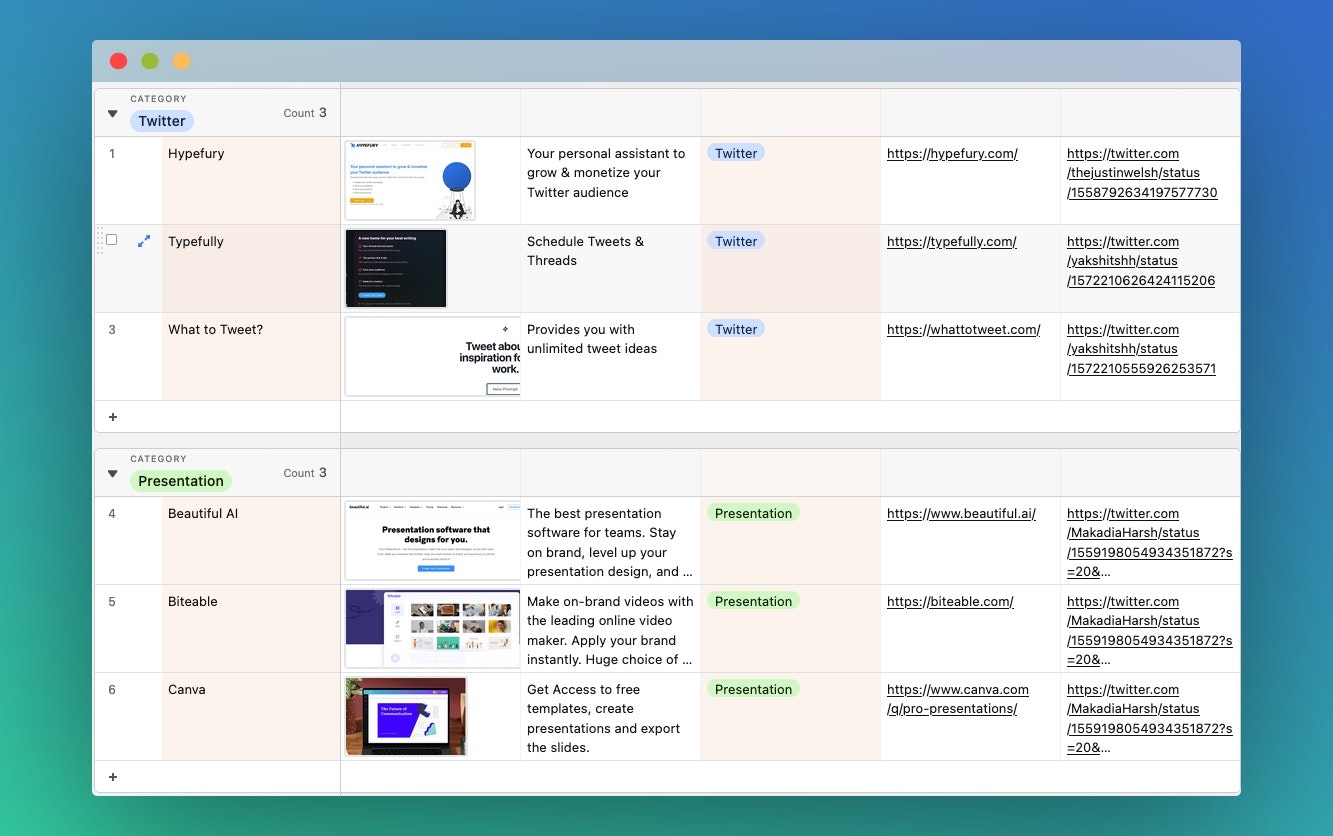View the Hypefury screenshot thumbnail

click(x=410, y=180)
